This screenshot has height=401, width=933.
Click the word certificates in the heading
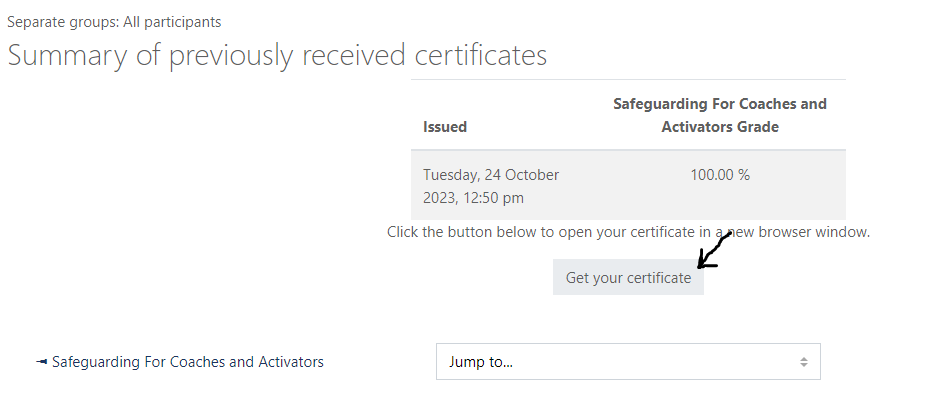[481, 55]
